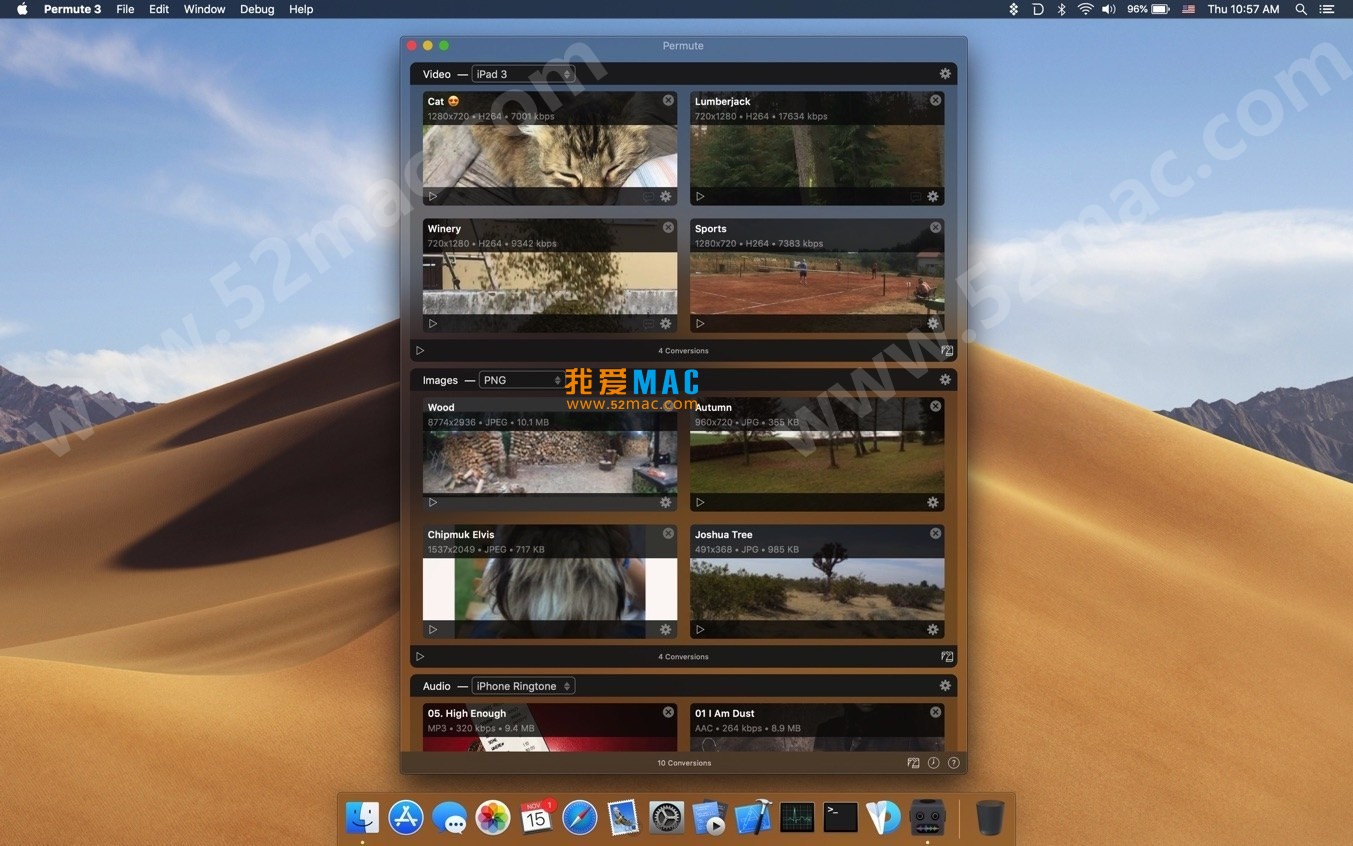Screen dimensions: 1353x846
Task: Start conversion for the Images section
Action: (x=420, y=656)
